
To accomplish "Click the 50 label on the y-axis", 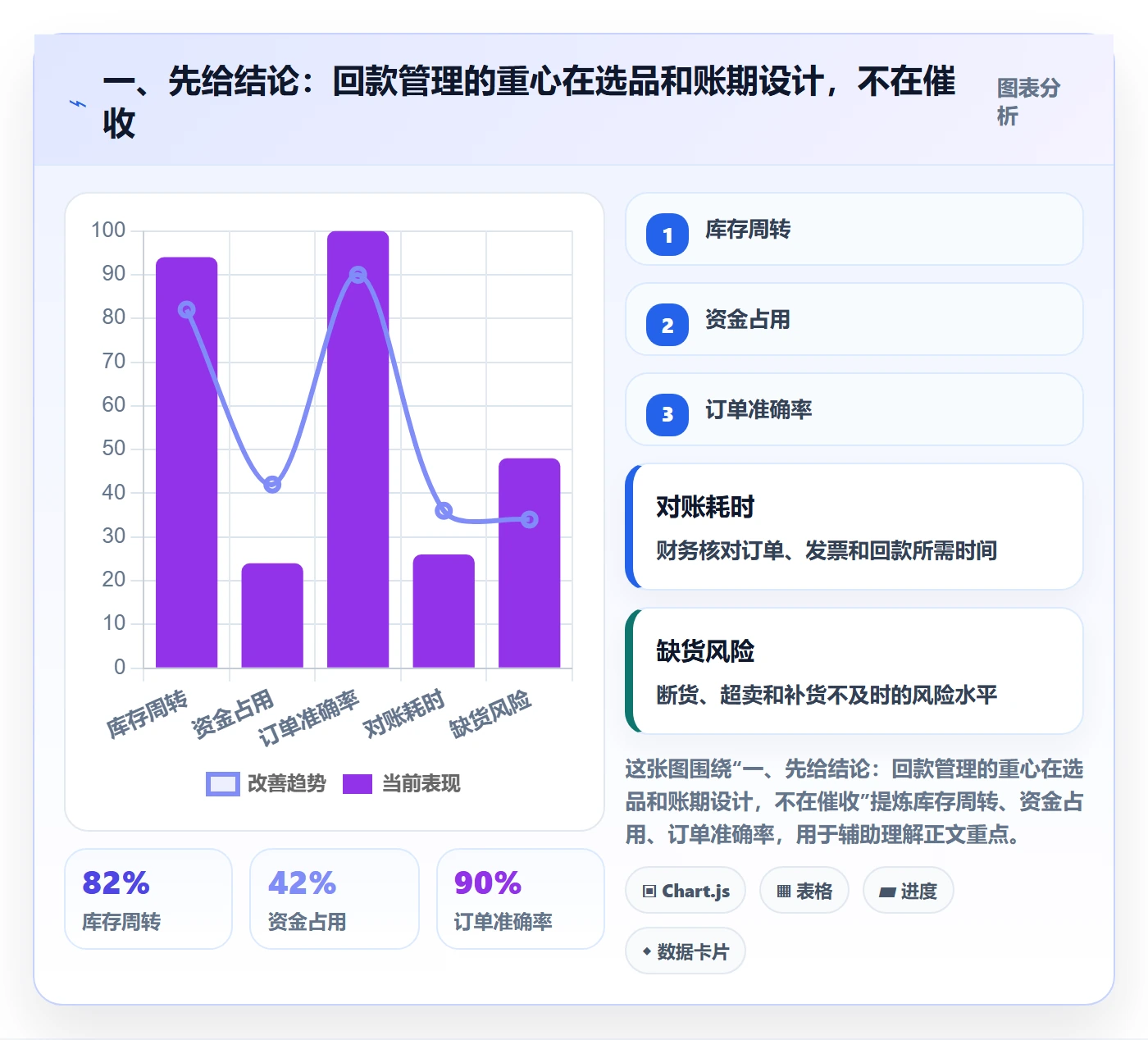I will coord(114,449).
